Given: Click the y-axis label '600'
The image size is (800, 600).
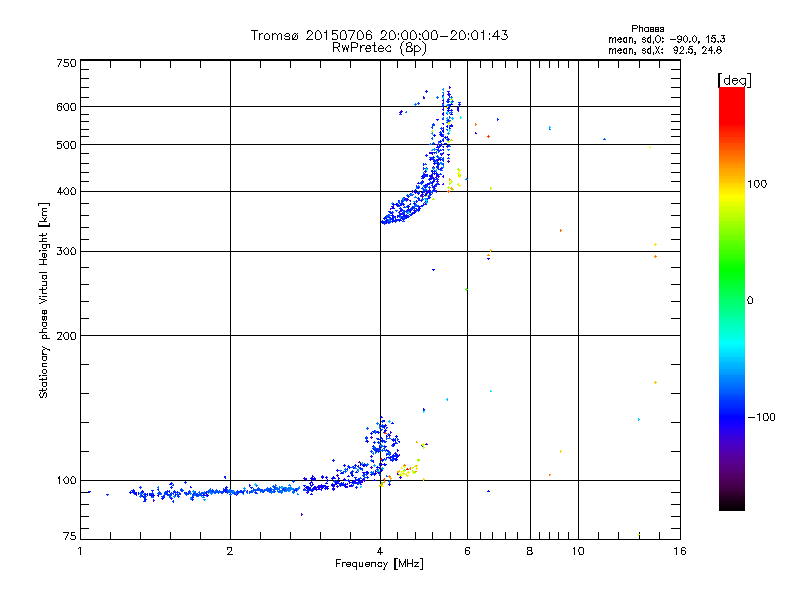Looking at the screenshot, I should coord(66,107).
